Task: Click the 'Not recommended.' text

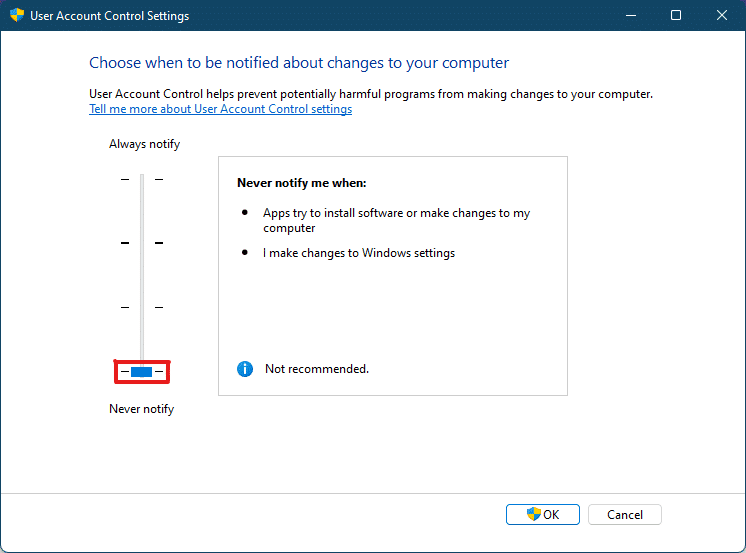Action: point(317,369)
